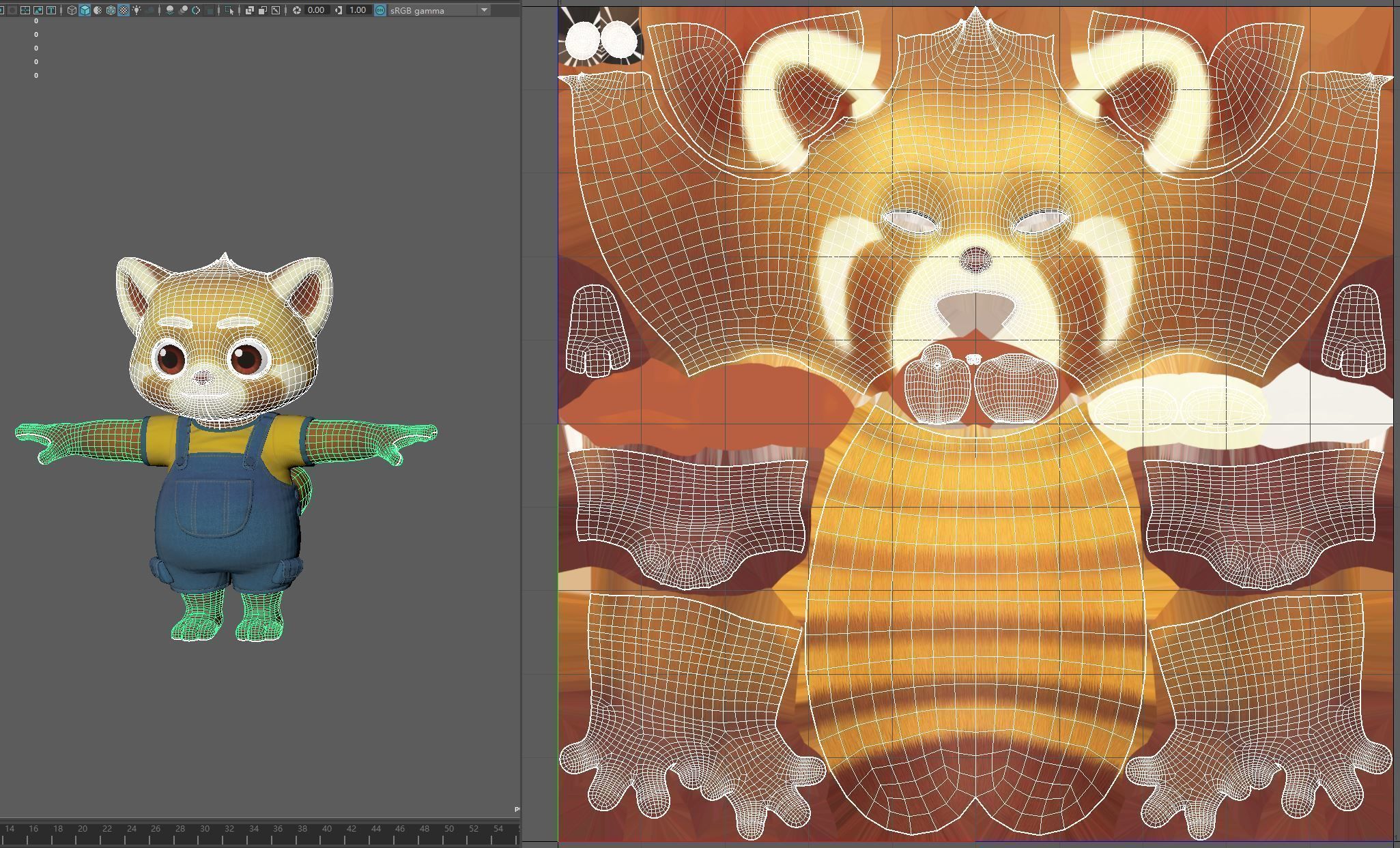Jump to frame 14 on time slider
The height and width of the screenshot is (848, 1400).
tap(10, 829)
